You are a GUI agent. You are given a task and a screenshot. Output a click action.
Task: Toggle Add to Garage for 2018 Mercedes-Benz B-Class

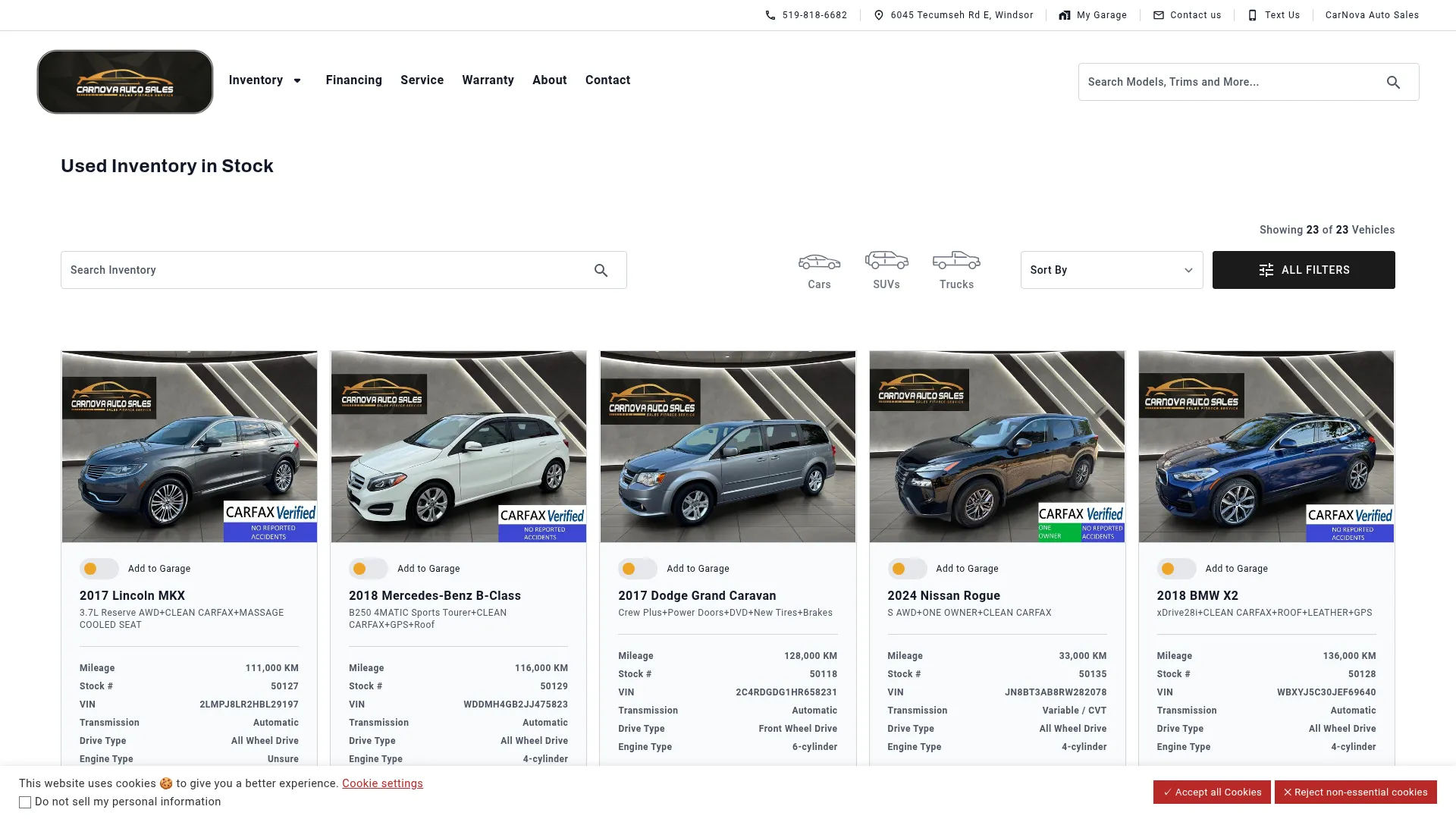tap(369, 569)
